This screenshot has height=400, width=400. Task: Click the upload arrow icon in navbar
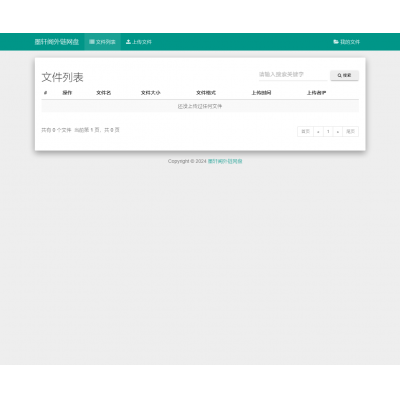click(128, 42)
